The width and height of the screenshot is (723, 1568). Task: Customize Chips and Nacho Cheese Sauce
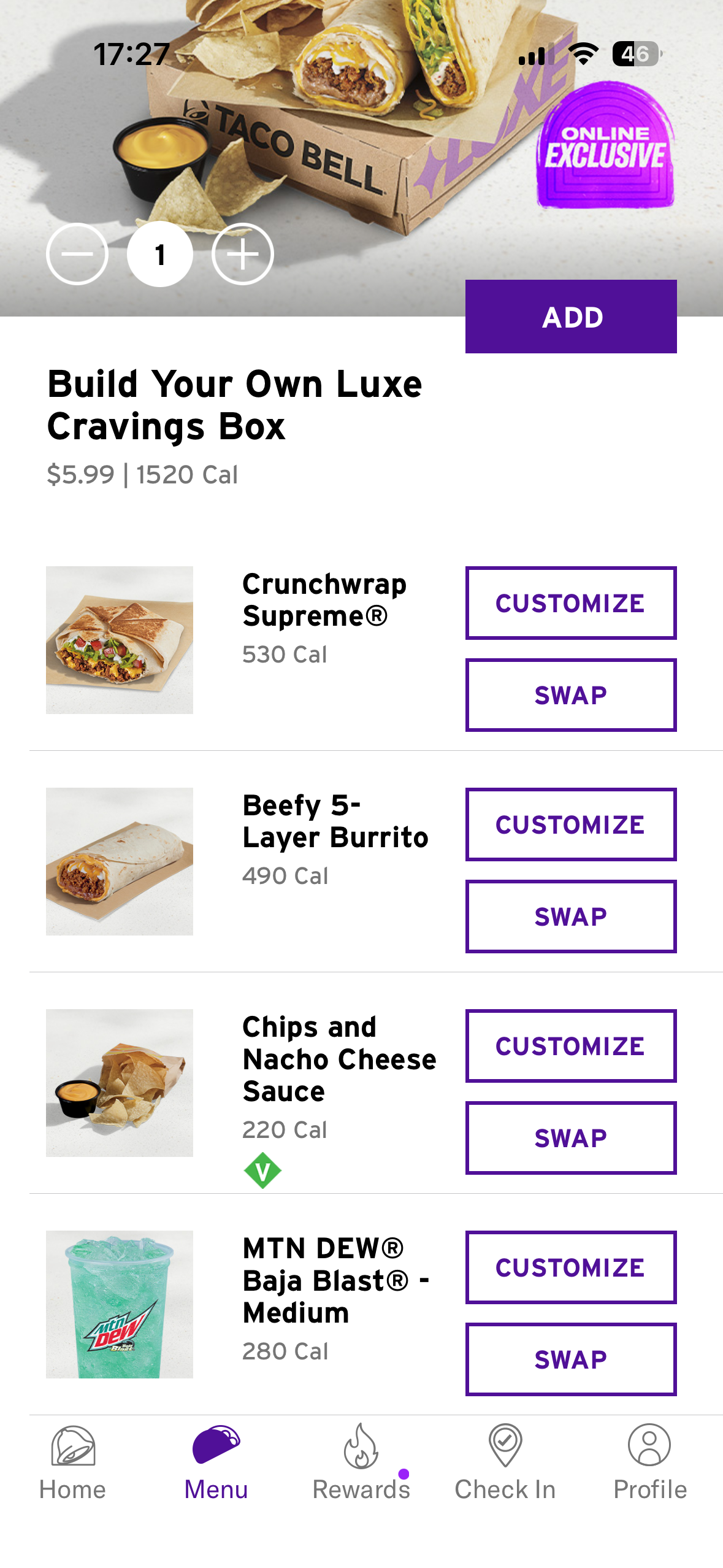pyautogui.click(x=571, y=1046)
